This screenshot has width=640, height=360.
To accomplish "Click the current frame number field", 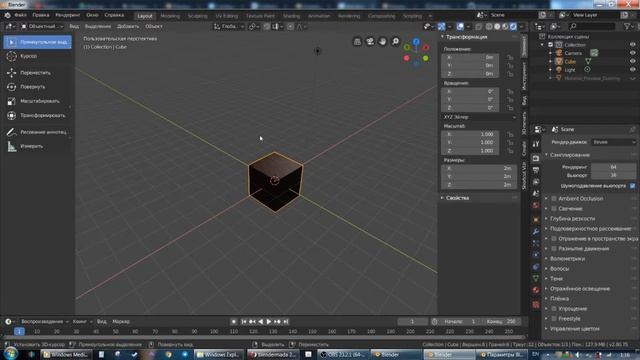I will tap(412, 322).
